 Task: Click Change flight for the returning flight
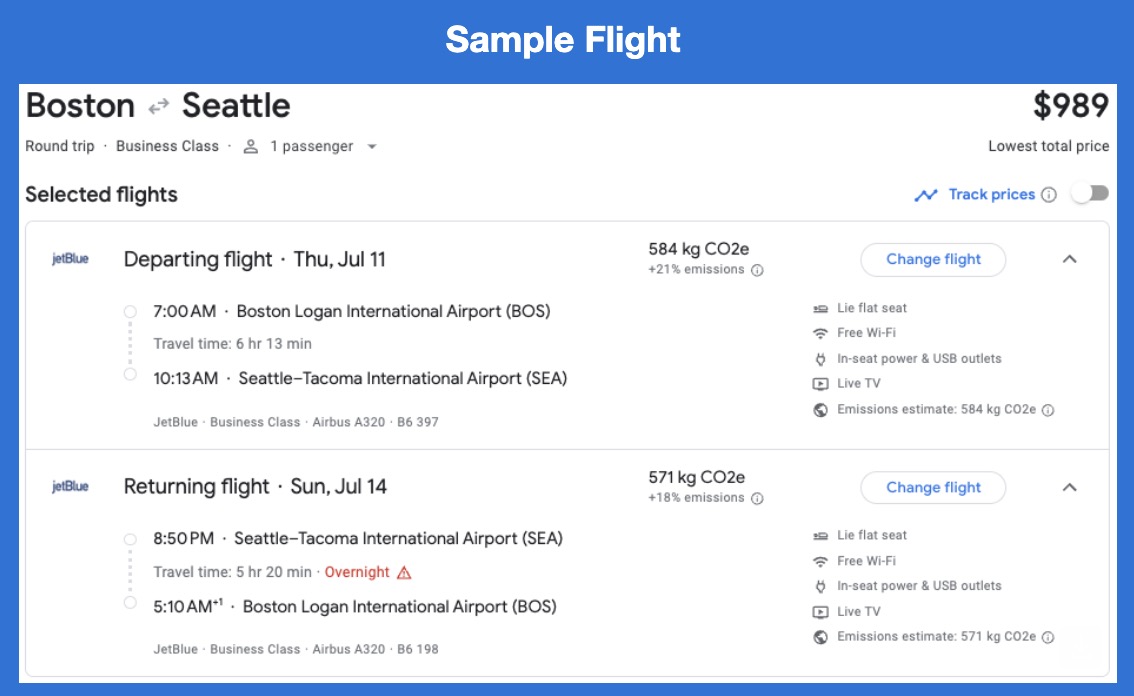click(932, 487)
